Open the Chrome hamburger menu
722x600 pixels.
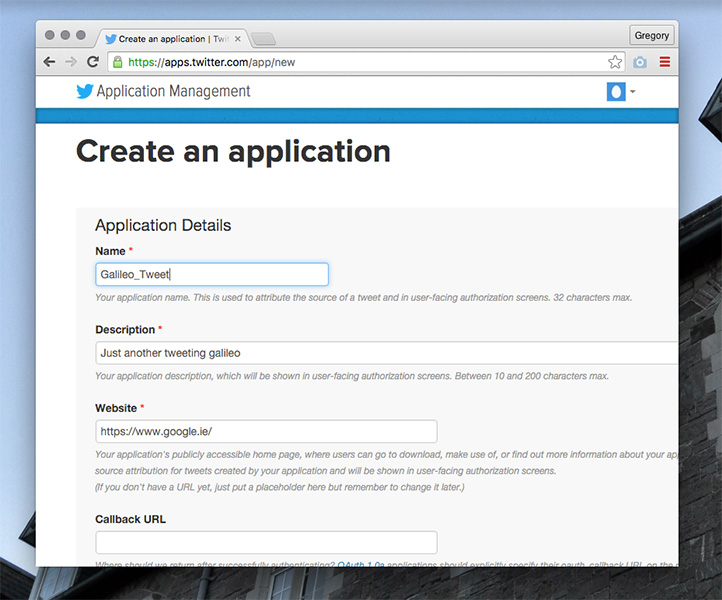664,62
